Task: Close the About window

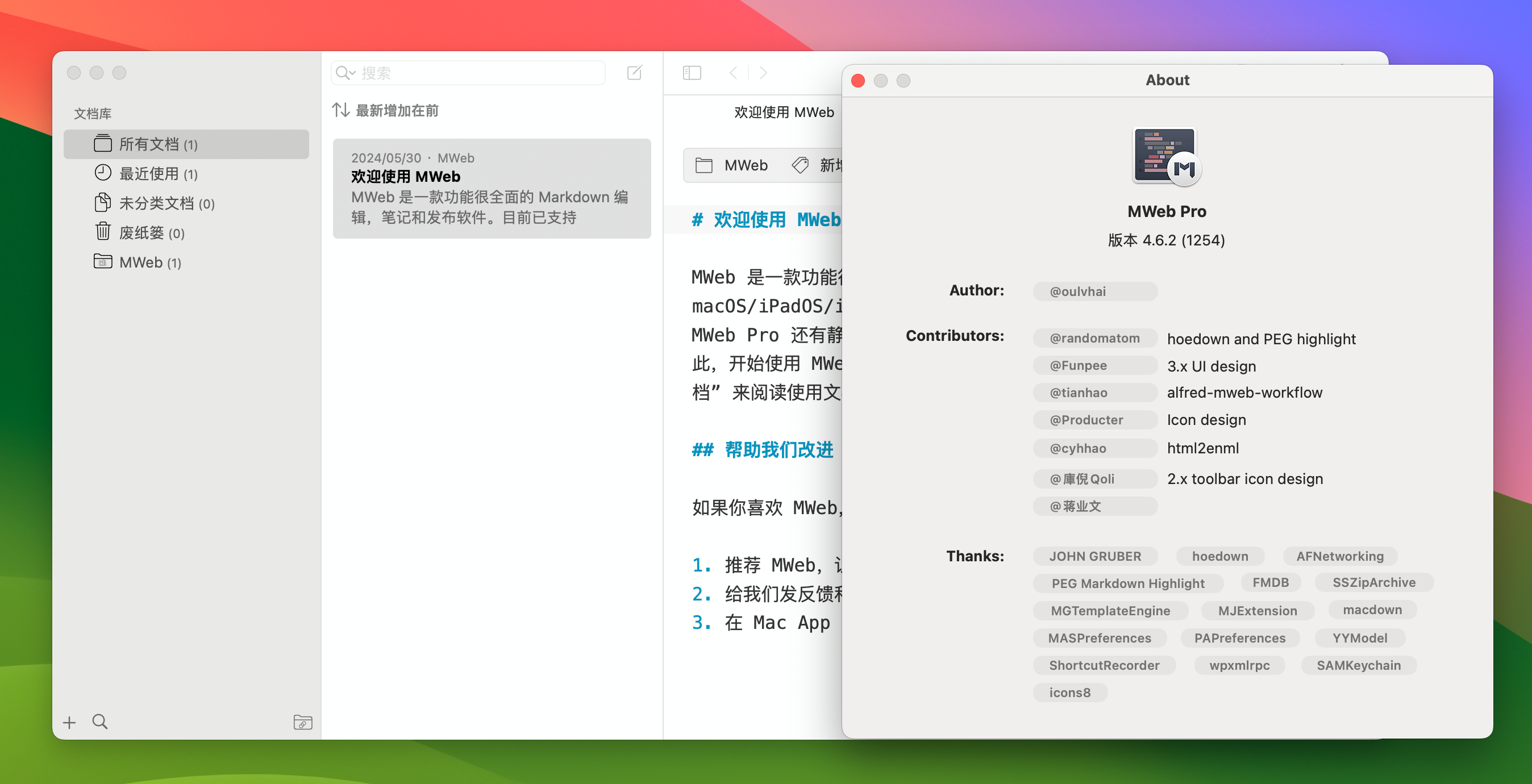Action: click(857, 80)
